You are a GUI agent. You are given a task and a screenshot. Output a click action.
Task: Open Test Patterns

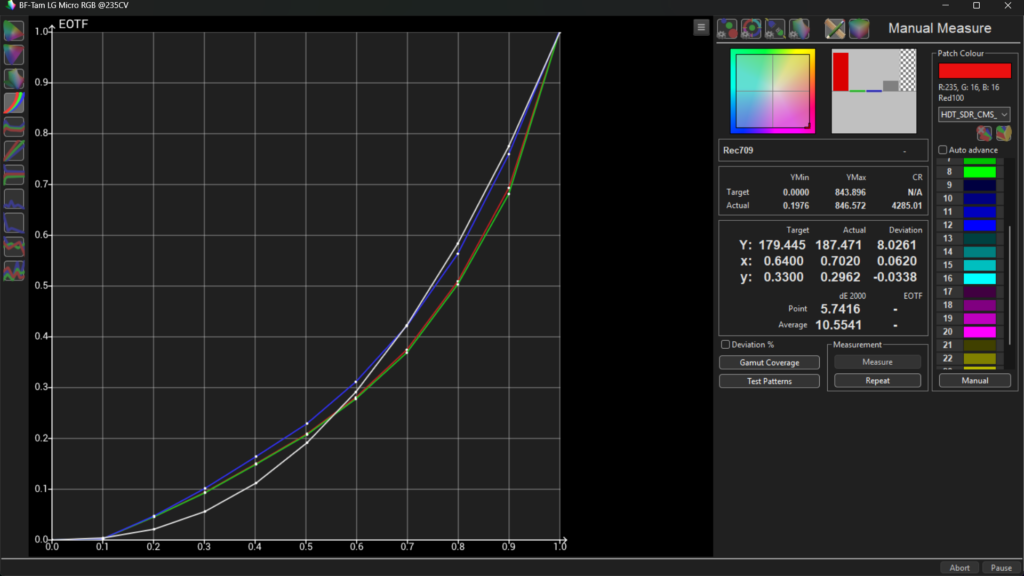[x=769, y=381]
